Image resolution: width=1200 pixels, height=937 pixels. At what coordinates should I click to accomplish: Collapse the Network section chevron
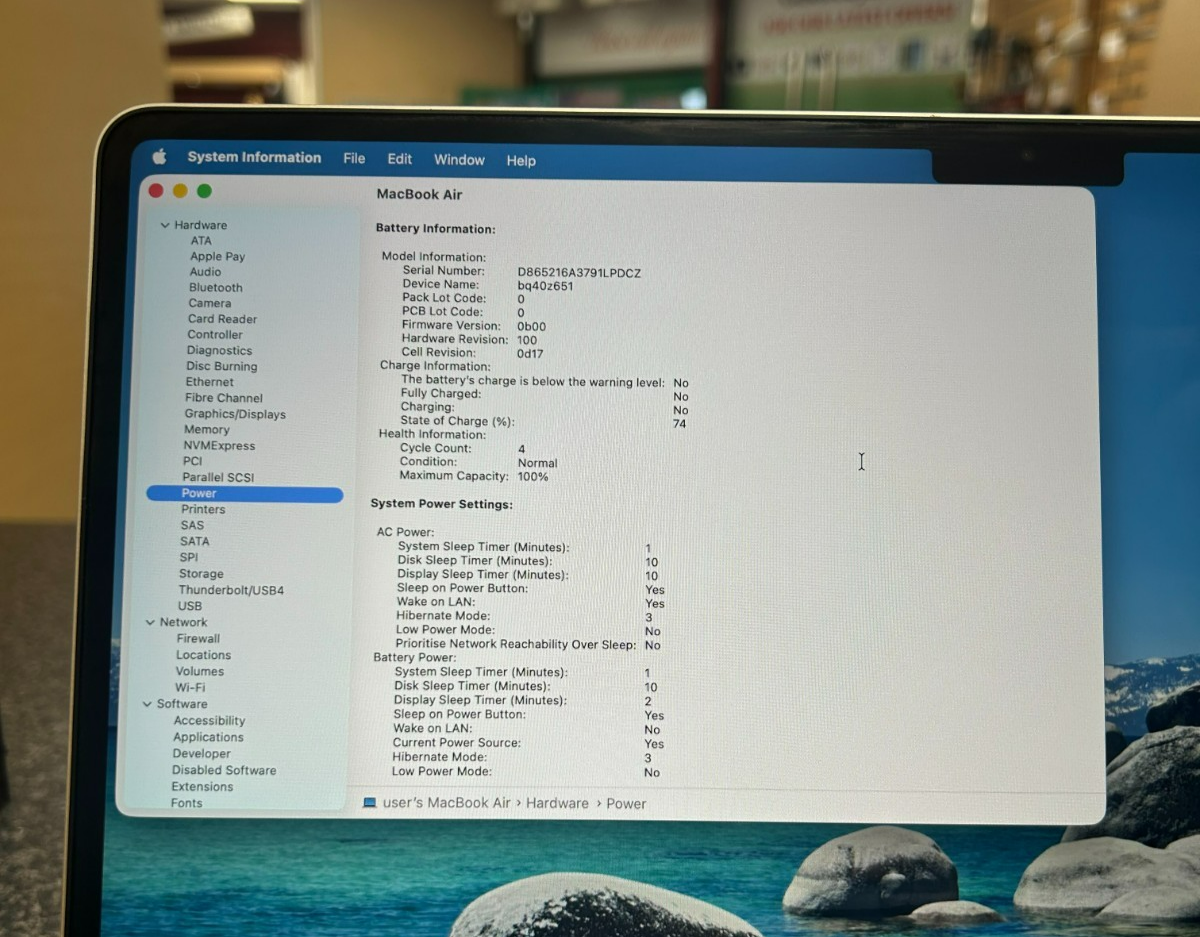[x=150, y=622]
